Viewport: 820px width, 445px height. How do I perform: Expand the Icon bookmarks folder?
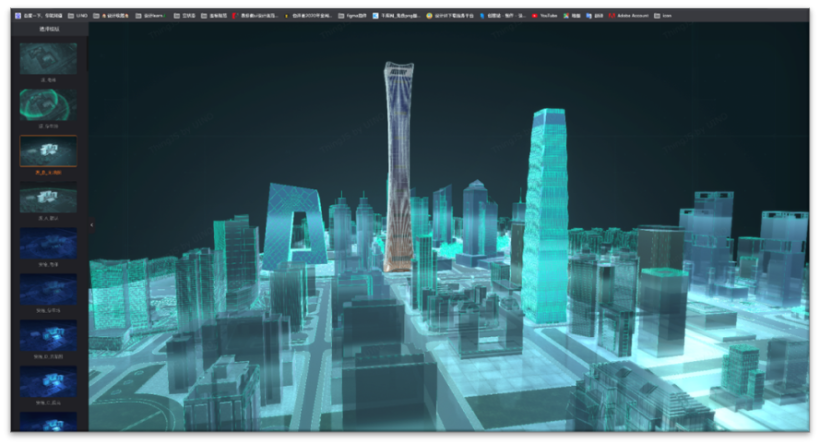coord(664,16)
